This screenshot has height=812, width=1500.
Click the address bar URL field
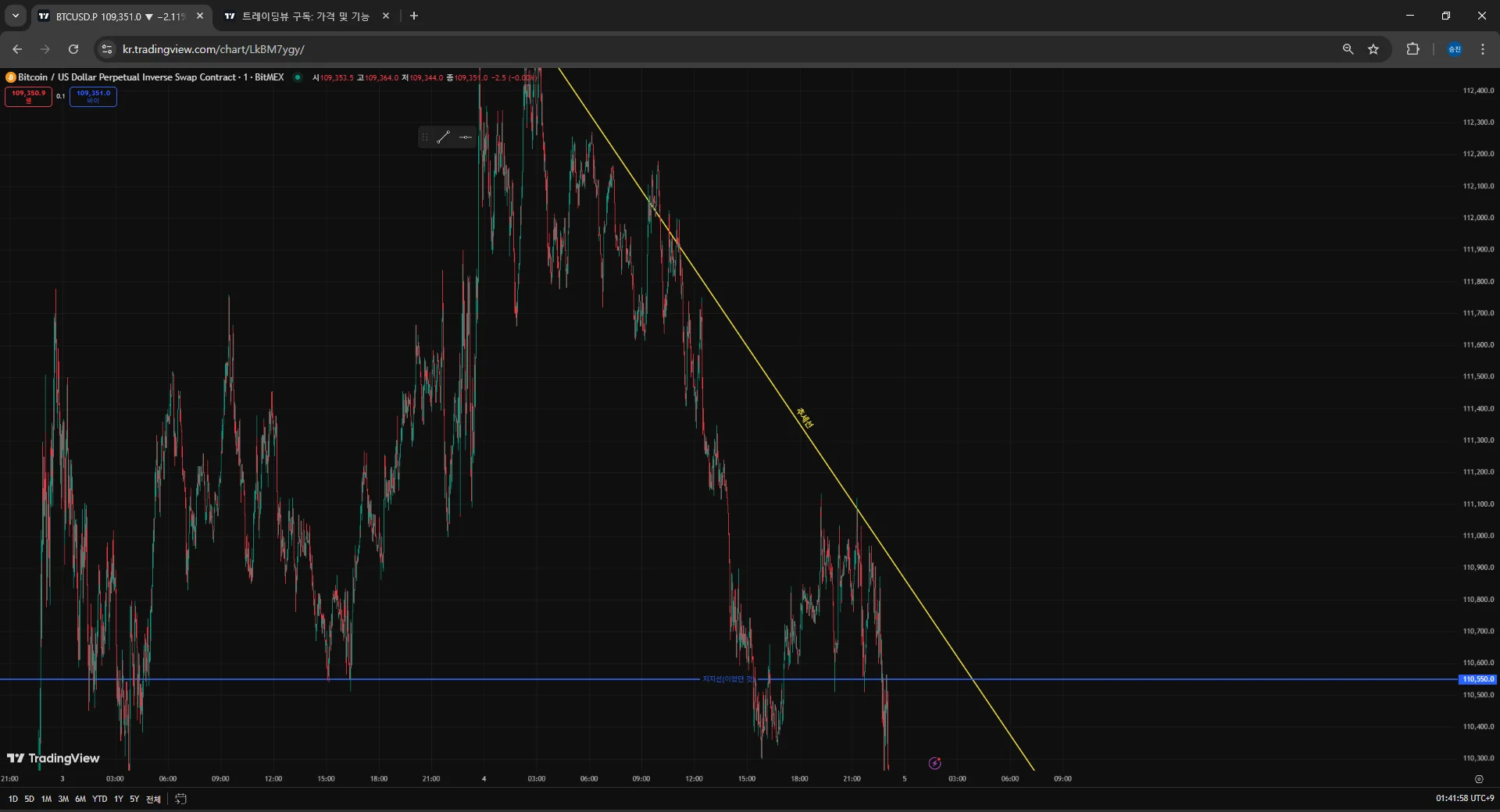[719, 49]
